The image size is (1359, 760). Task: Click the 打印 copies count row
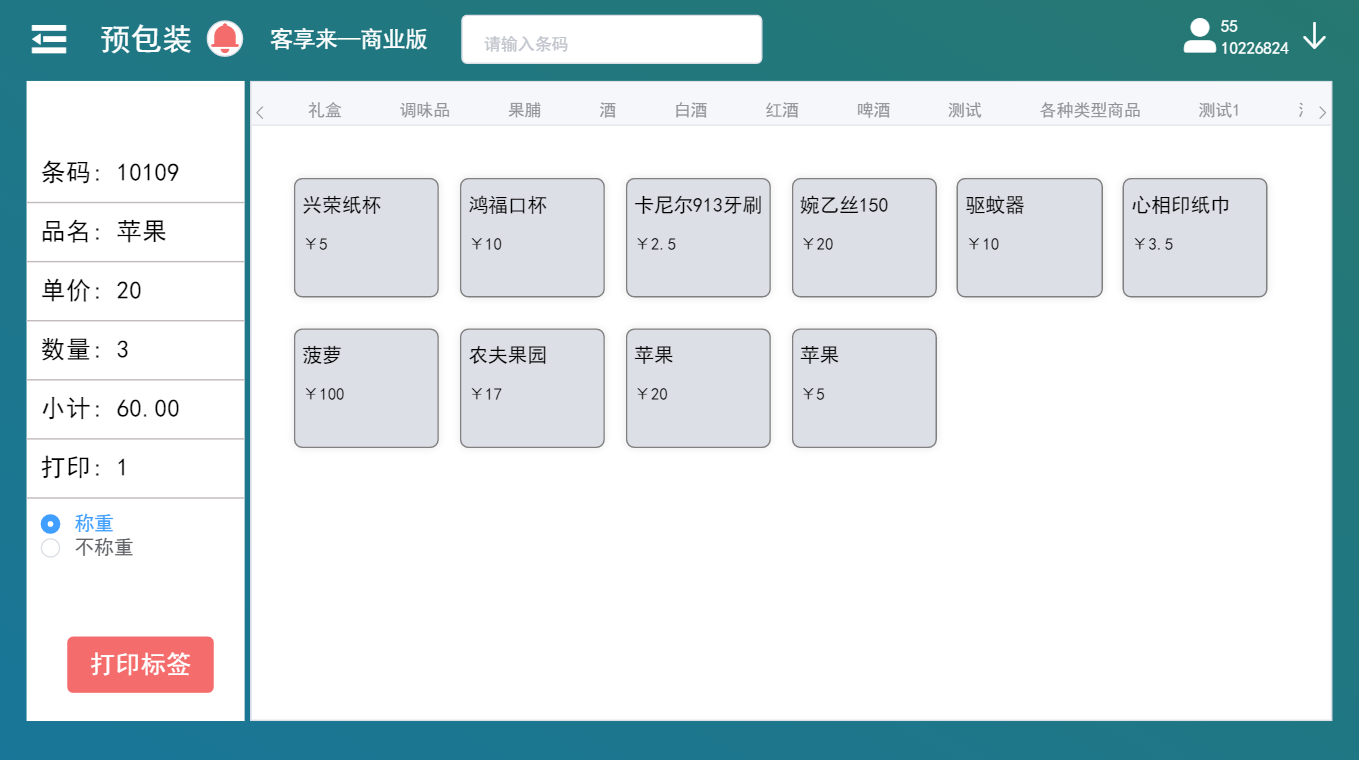click(135, 468)
